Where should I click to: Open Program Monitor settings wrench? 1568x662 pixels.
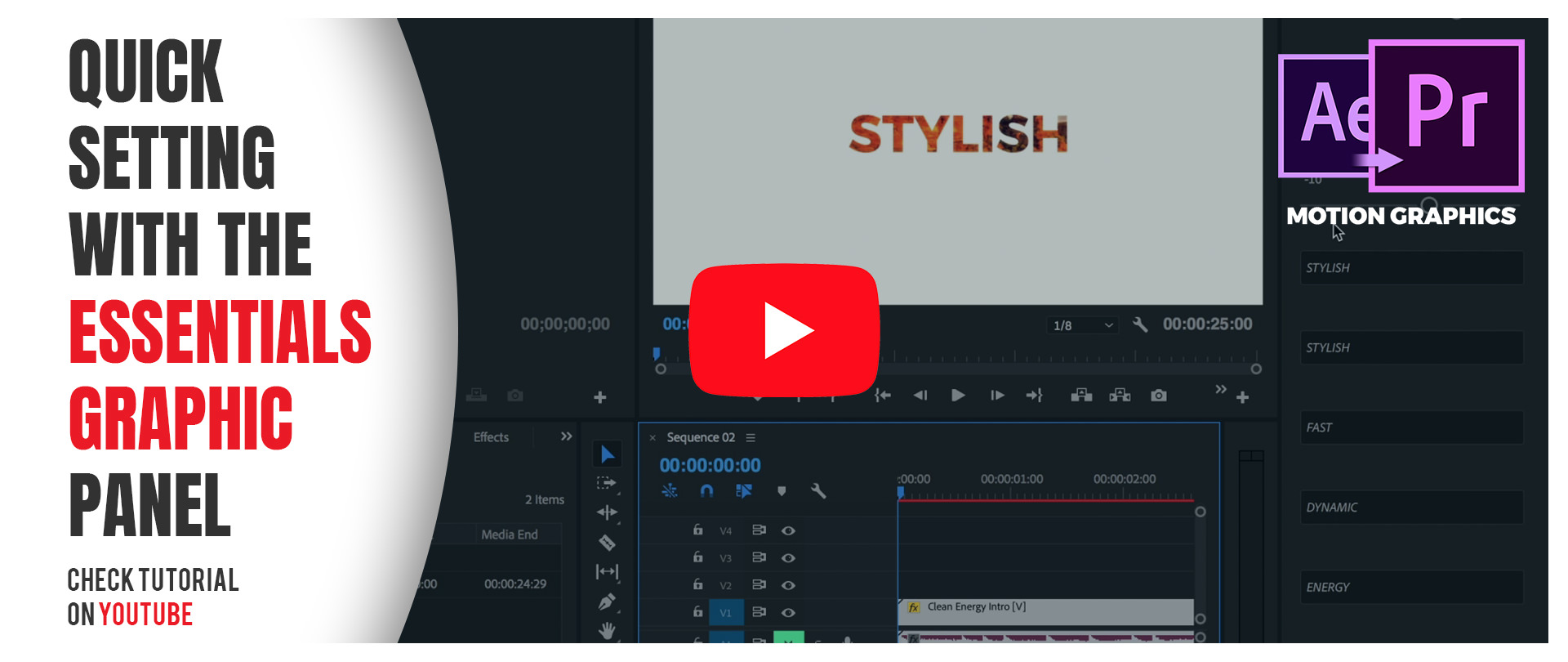(x=1140, y=324)
